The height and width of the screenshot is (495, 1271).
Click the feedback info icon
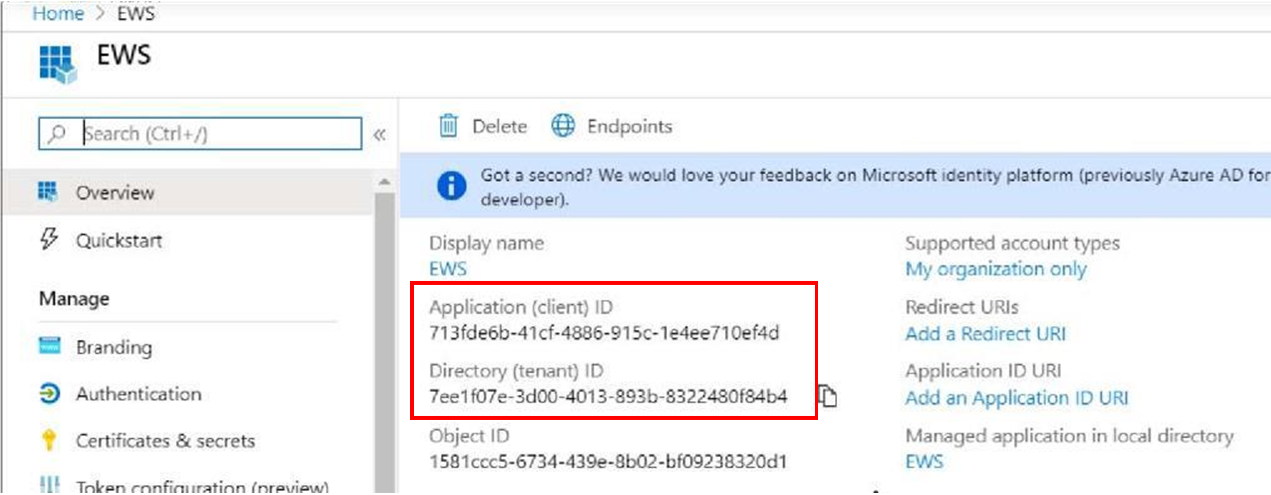tap(452, 186)
